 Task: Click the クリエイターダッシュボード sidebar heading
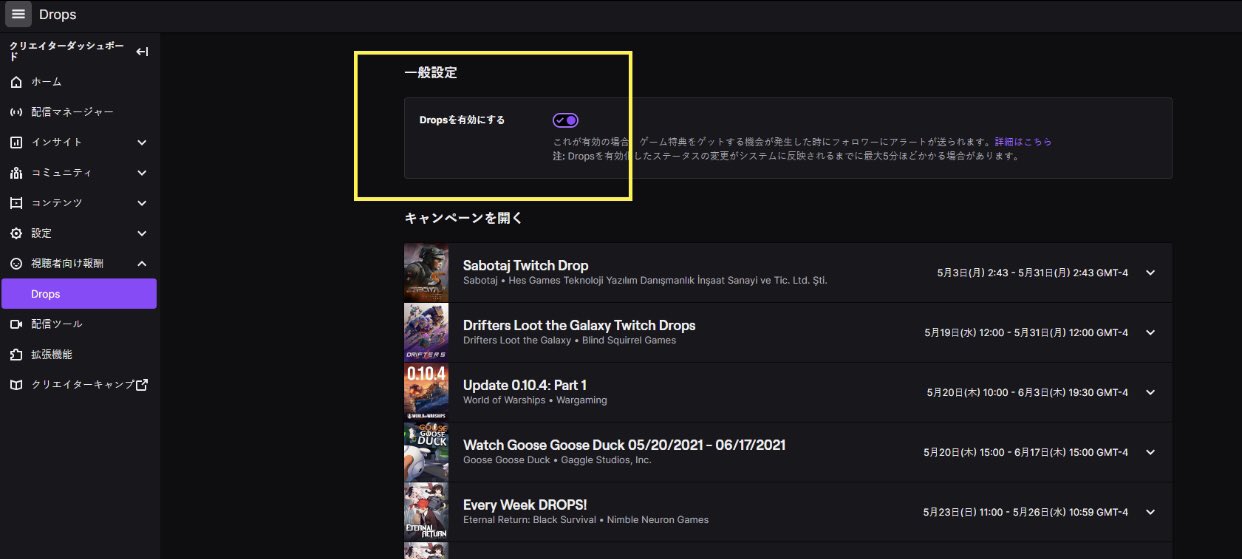coord(67,51)
